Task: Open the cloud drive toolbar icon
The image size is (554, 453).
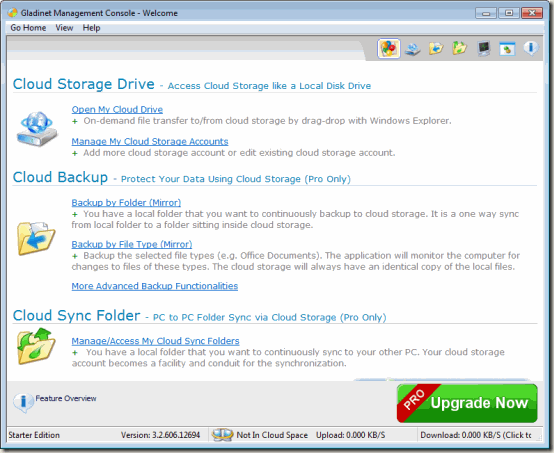Action: pos(413,49)
